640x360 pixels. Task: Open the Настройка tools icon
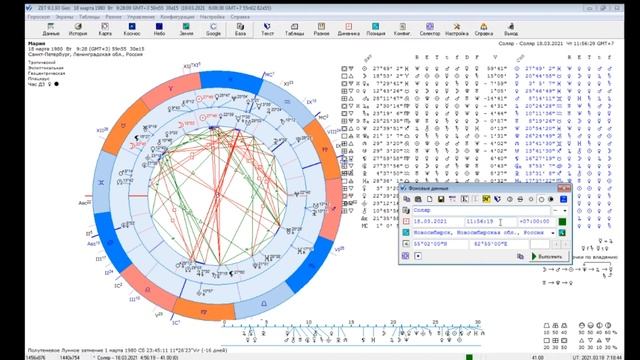(x=457, y=29)
